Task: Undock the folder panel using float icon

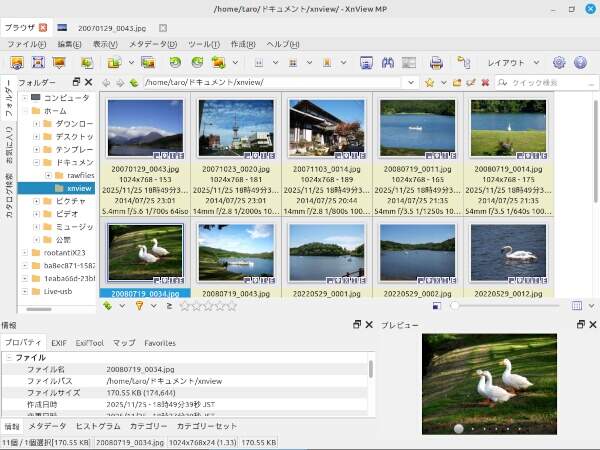Action: point(75,82)
